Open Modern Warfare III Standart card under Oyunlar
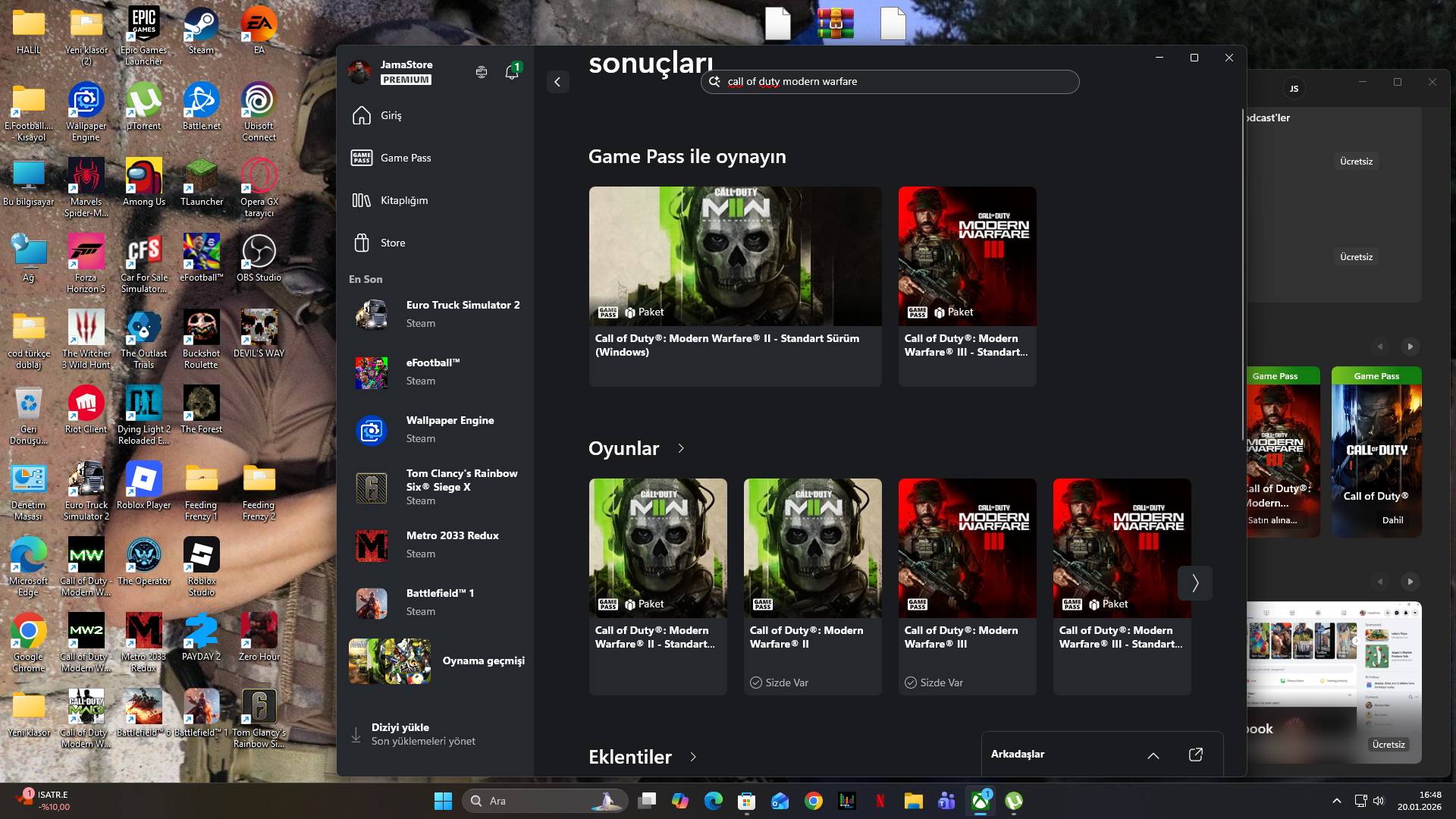This screenshot has width=1456, height=819. click(1122, 586)
